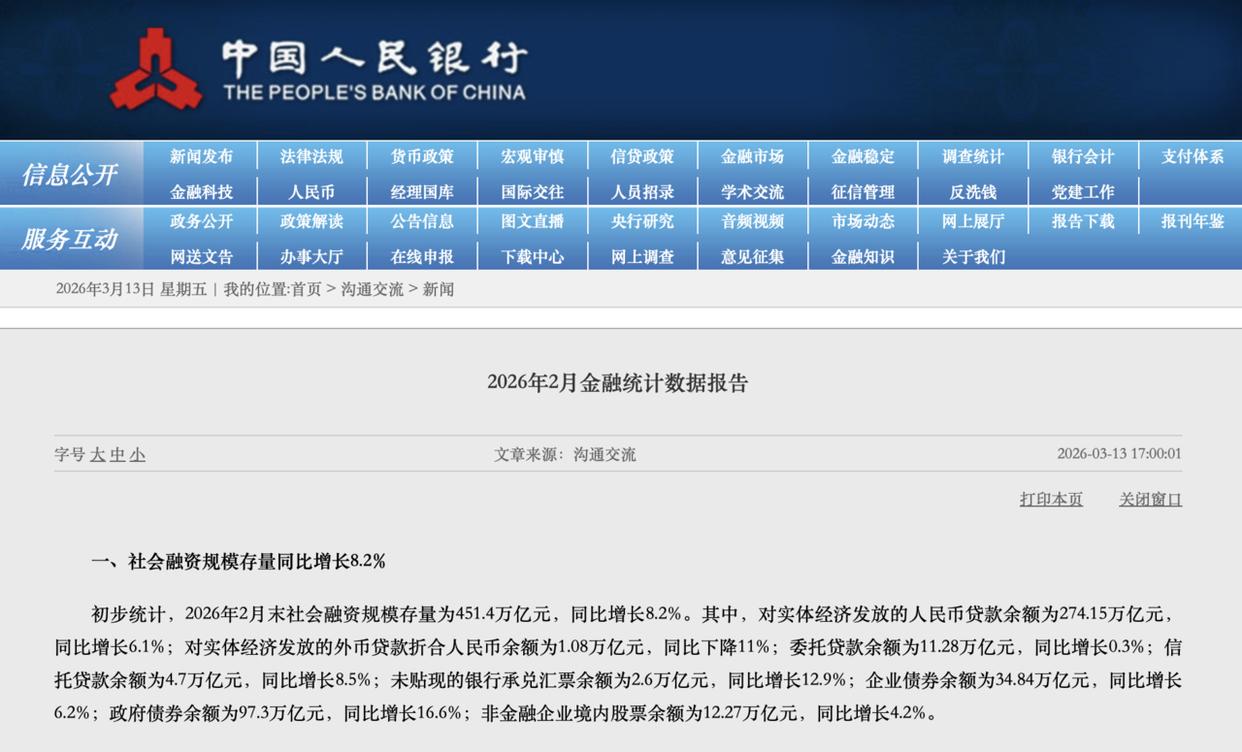Select 政策解读 in the service menu
Screen dimensions: 1242x752
click(x=312, y=222)
